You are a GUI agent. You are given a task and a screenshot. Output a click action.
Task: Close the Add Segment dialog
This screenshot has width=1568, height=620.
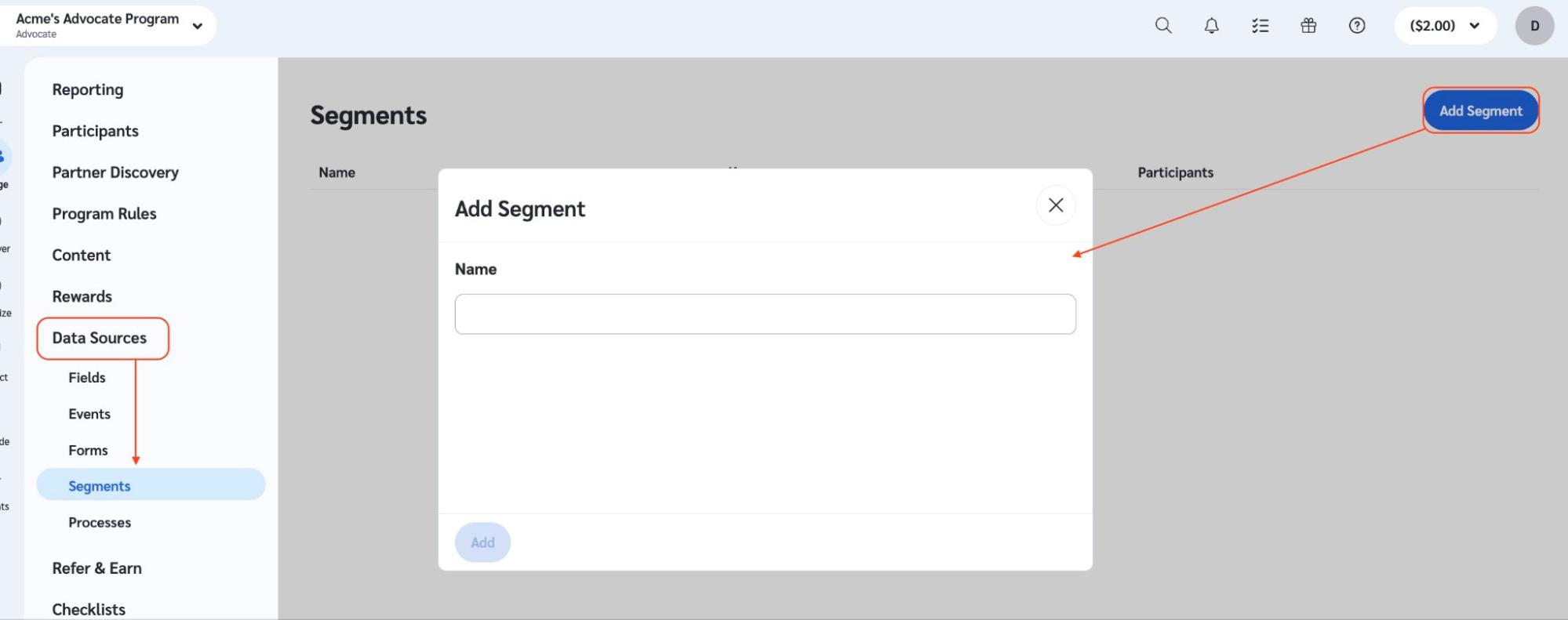pyautogui.click(x=1056, y=205)
